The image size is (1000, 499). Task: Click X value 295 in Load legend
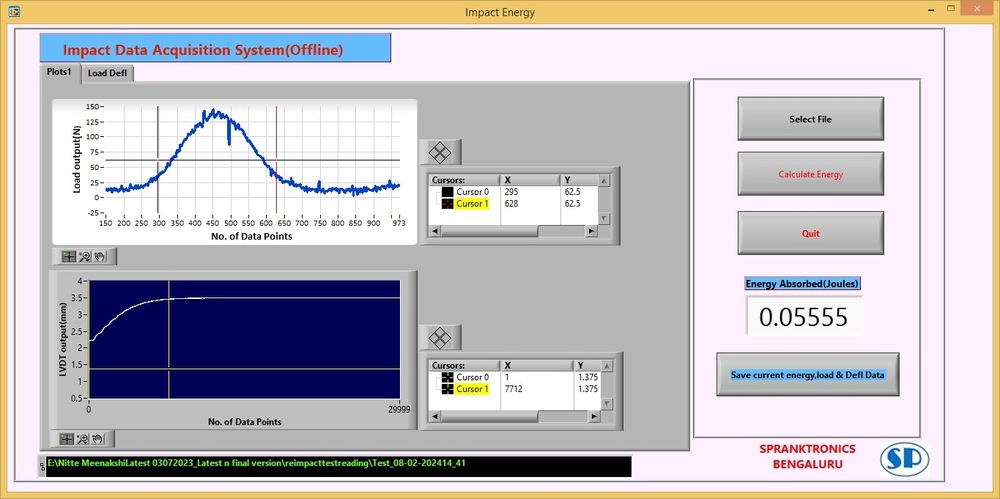[511, 191]
